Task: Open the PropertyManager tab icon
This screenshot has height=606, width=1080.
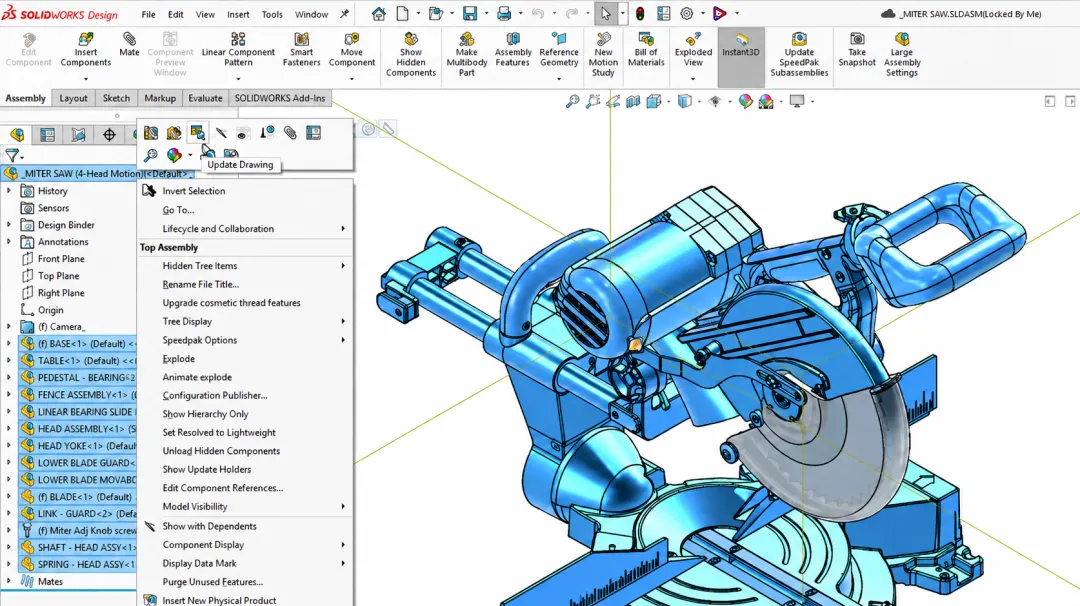Action: click(x=48, y=134)
